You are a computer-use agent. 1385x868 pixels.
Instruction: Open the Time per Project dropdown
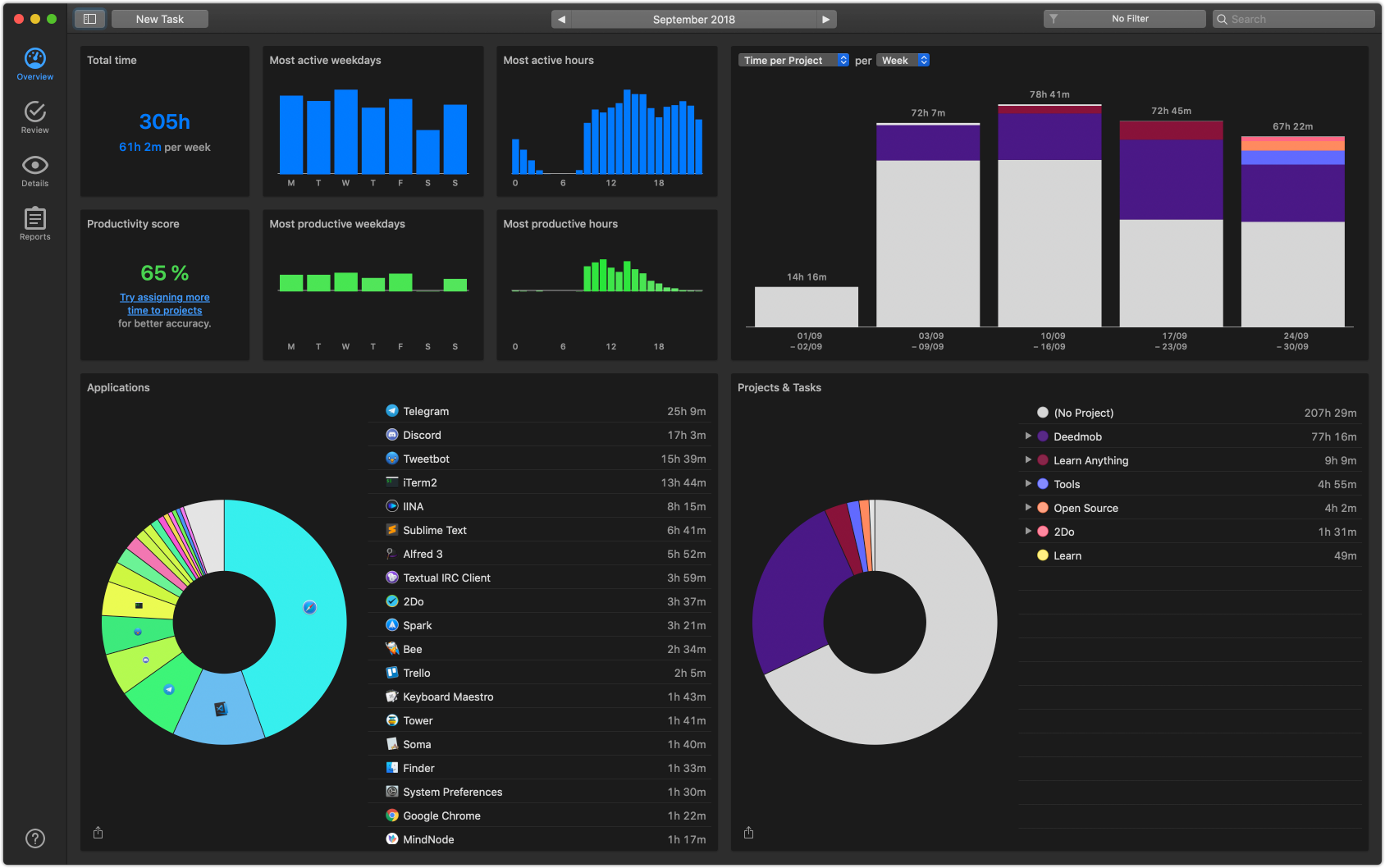pos(793,60)
